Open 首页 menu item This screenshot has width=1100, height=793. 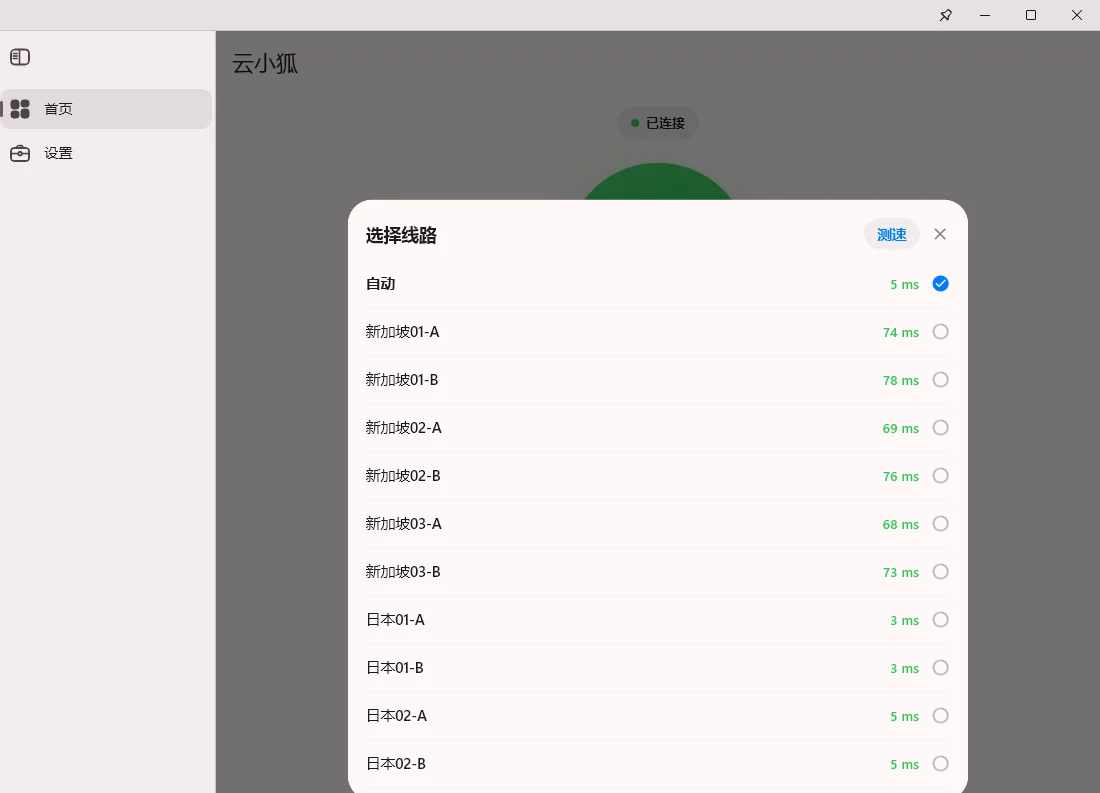[x=107, y=109]
